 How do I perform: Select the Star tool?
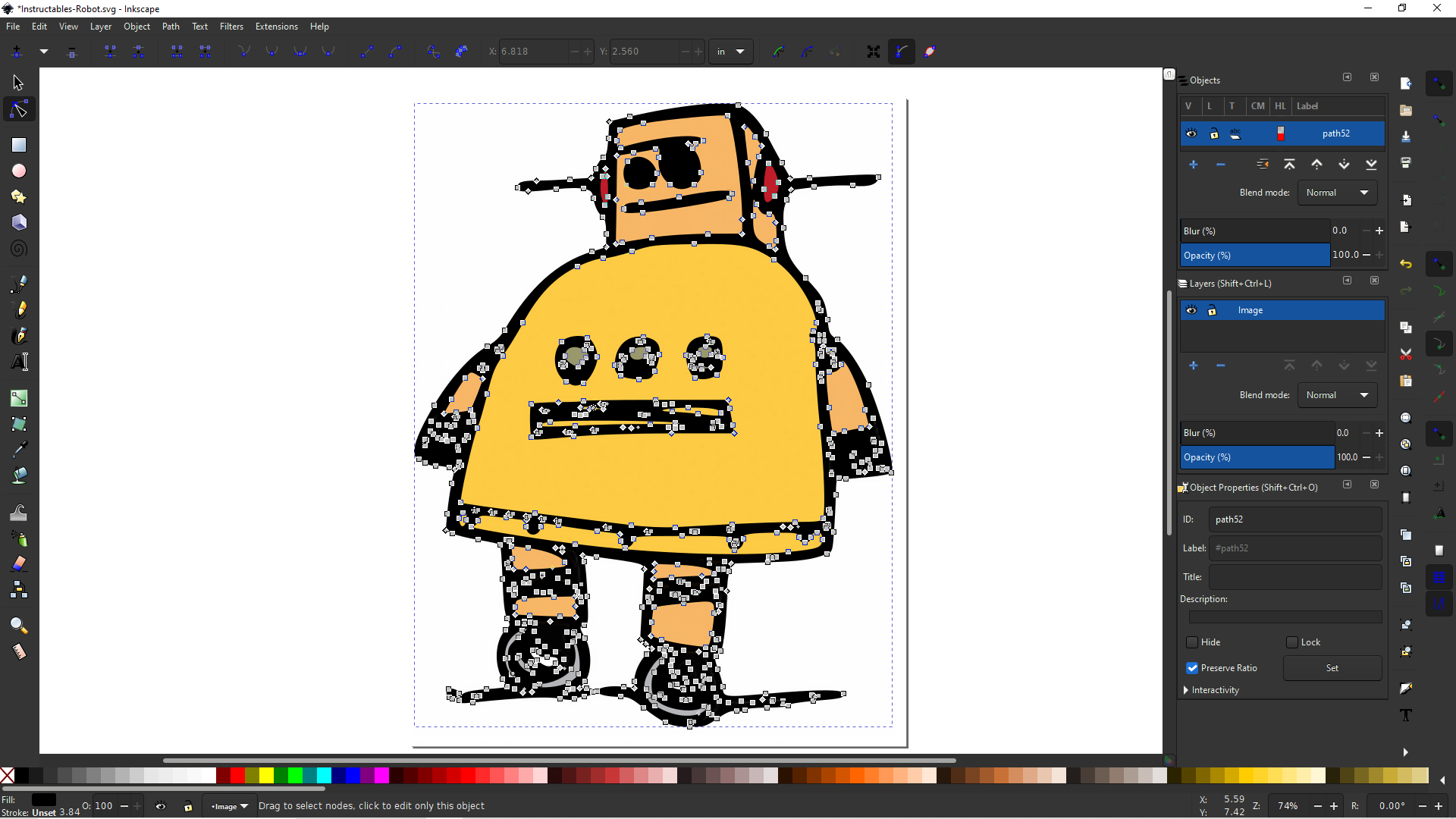point(18,196)
